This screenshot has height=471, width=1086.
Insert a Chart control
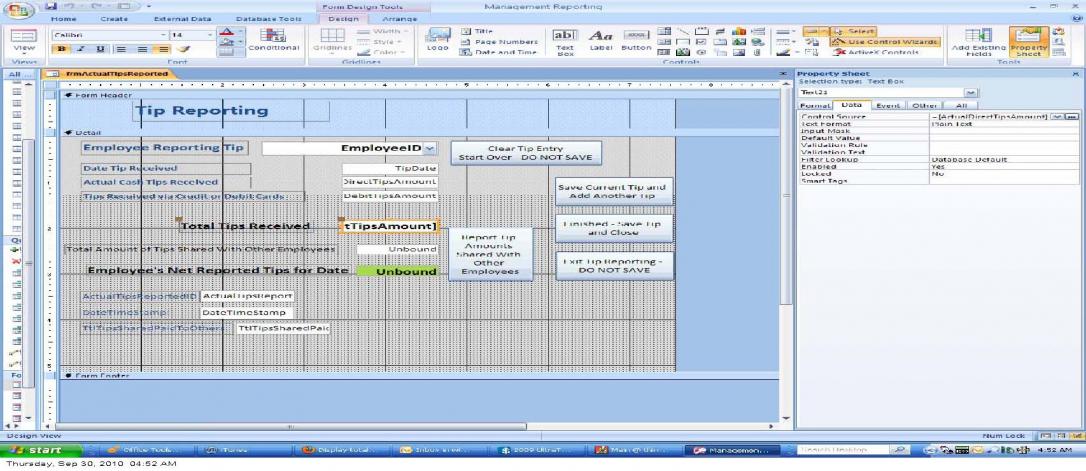[x=739, y=31]
